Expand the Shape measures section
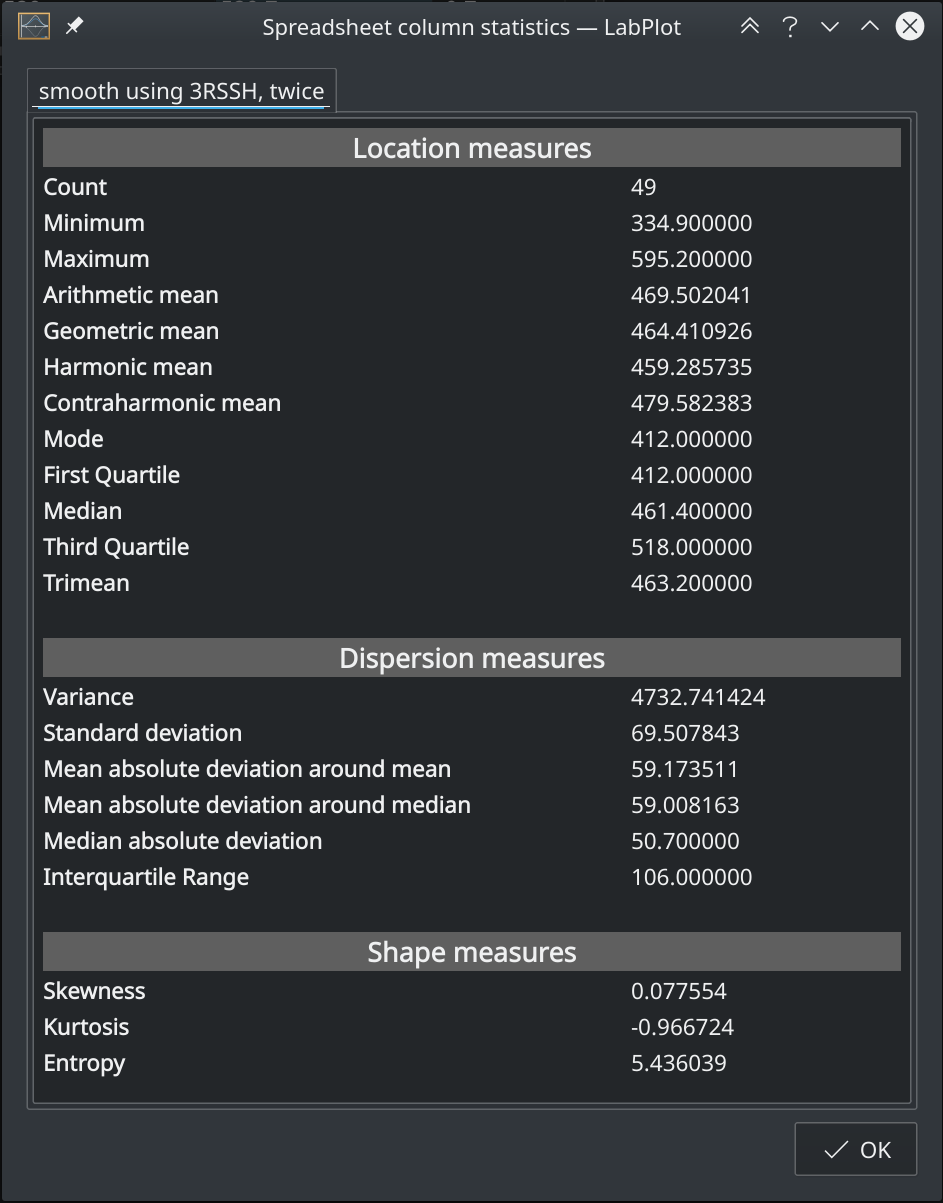 tap(471, 952)
